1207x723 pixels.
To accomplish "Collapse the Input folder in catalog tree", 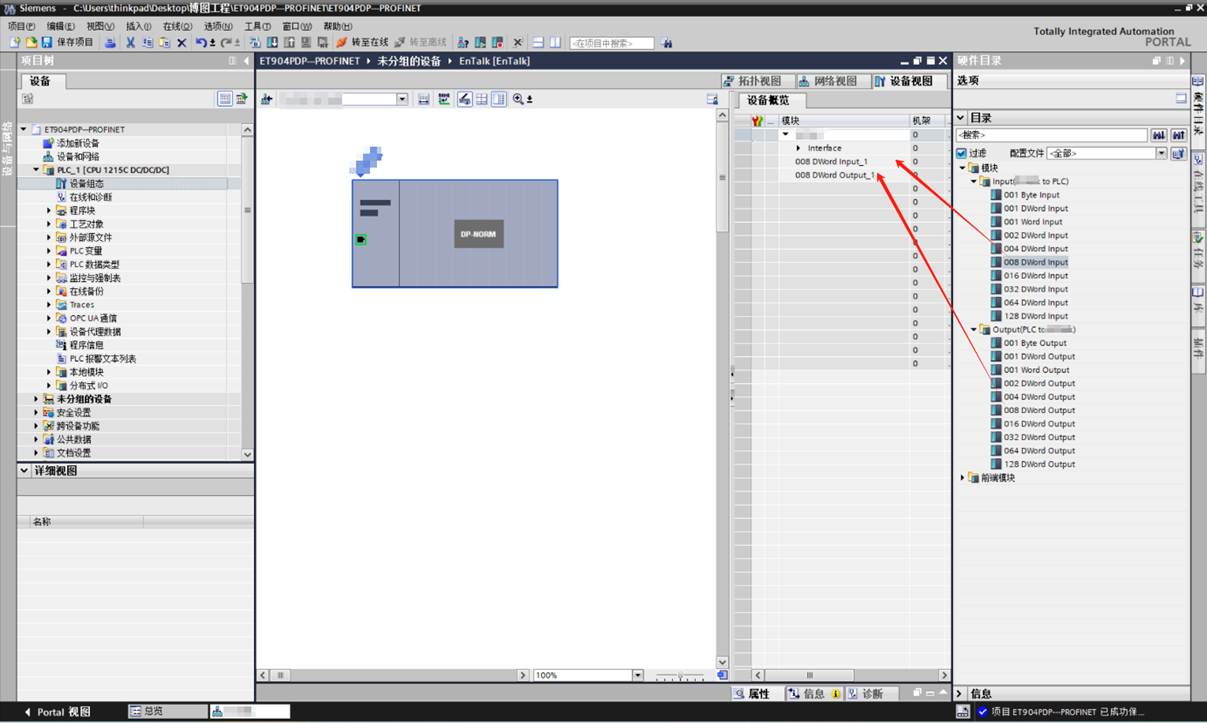I will 974,181.
